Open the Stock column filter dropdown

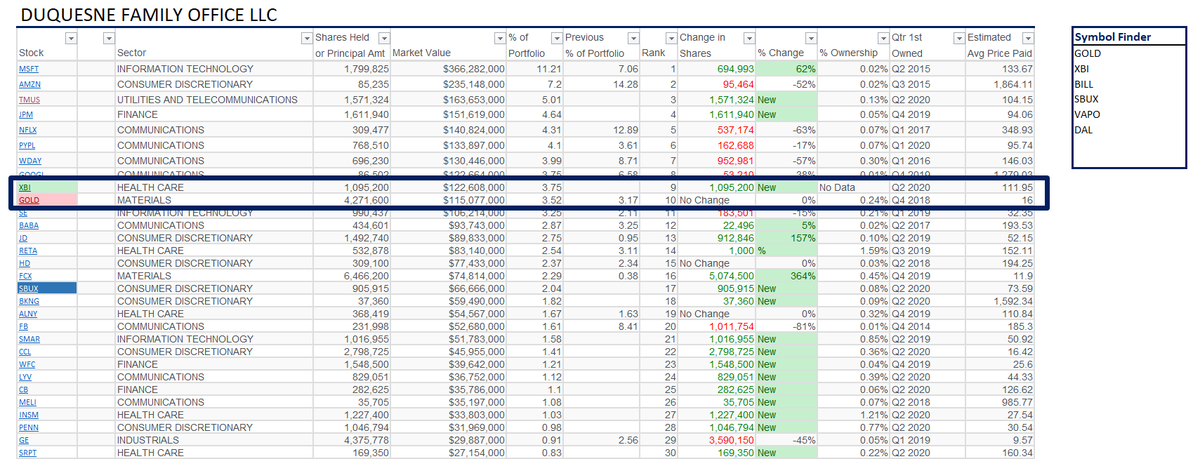point(72,38)
